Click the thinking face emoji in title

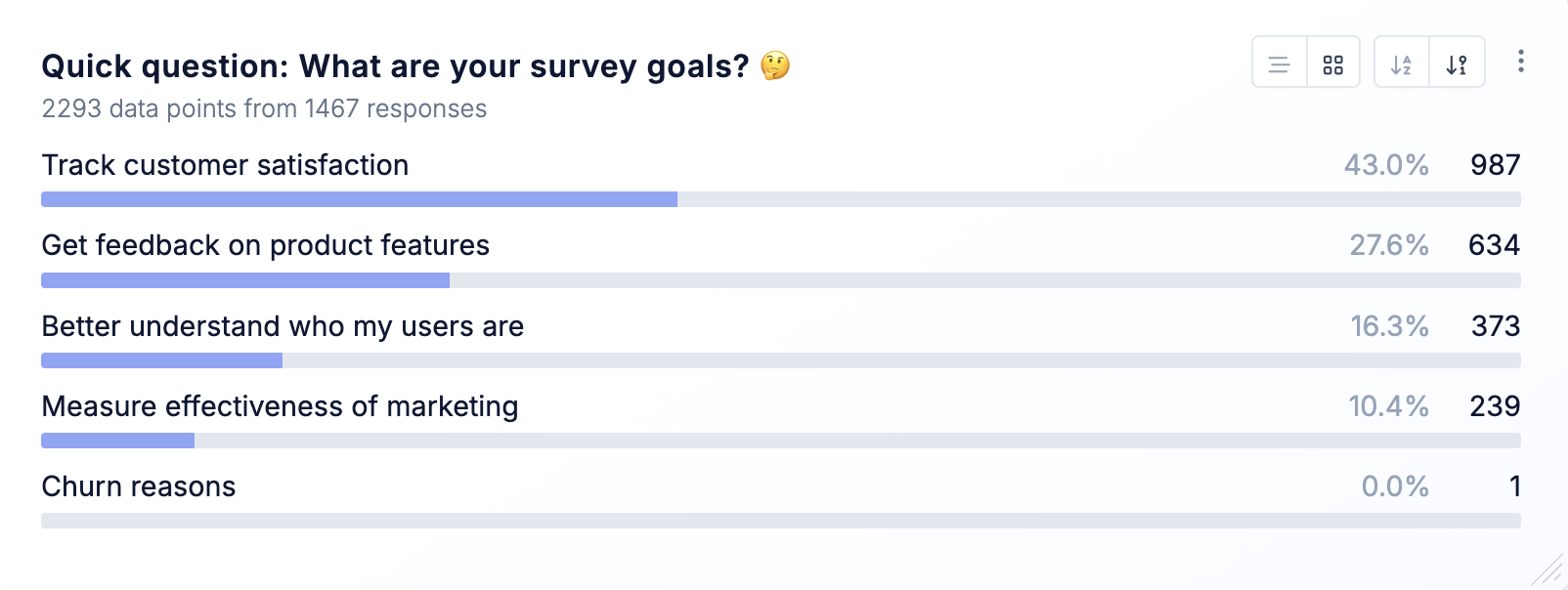(x=775, y=65)
